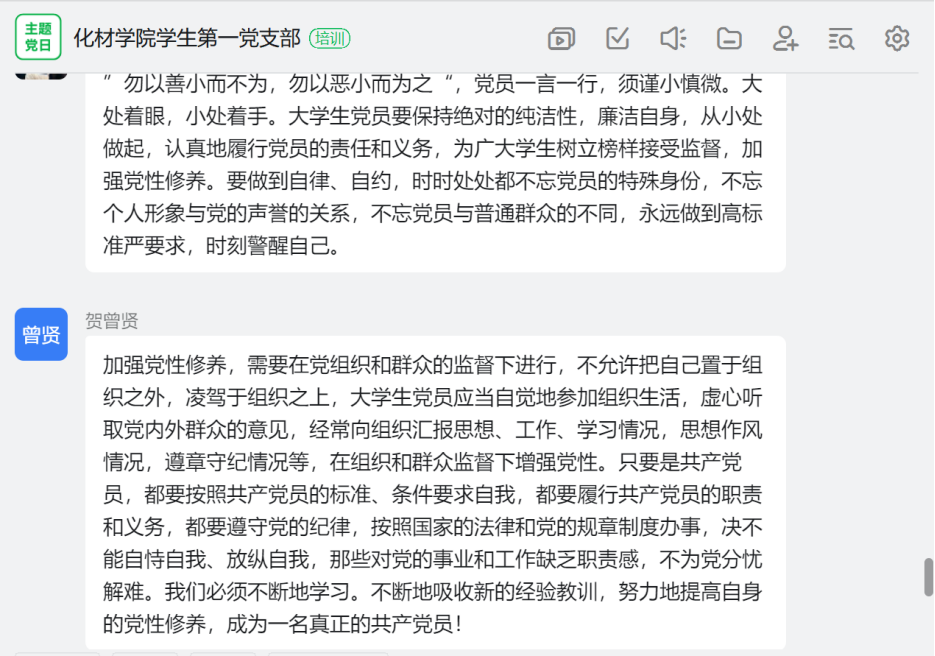Click the second chip below the last message
This screenshot has height=656, width=935.
[145, 654]
